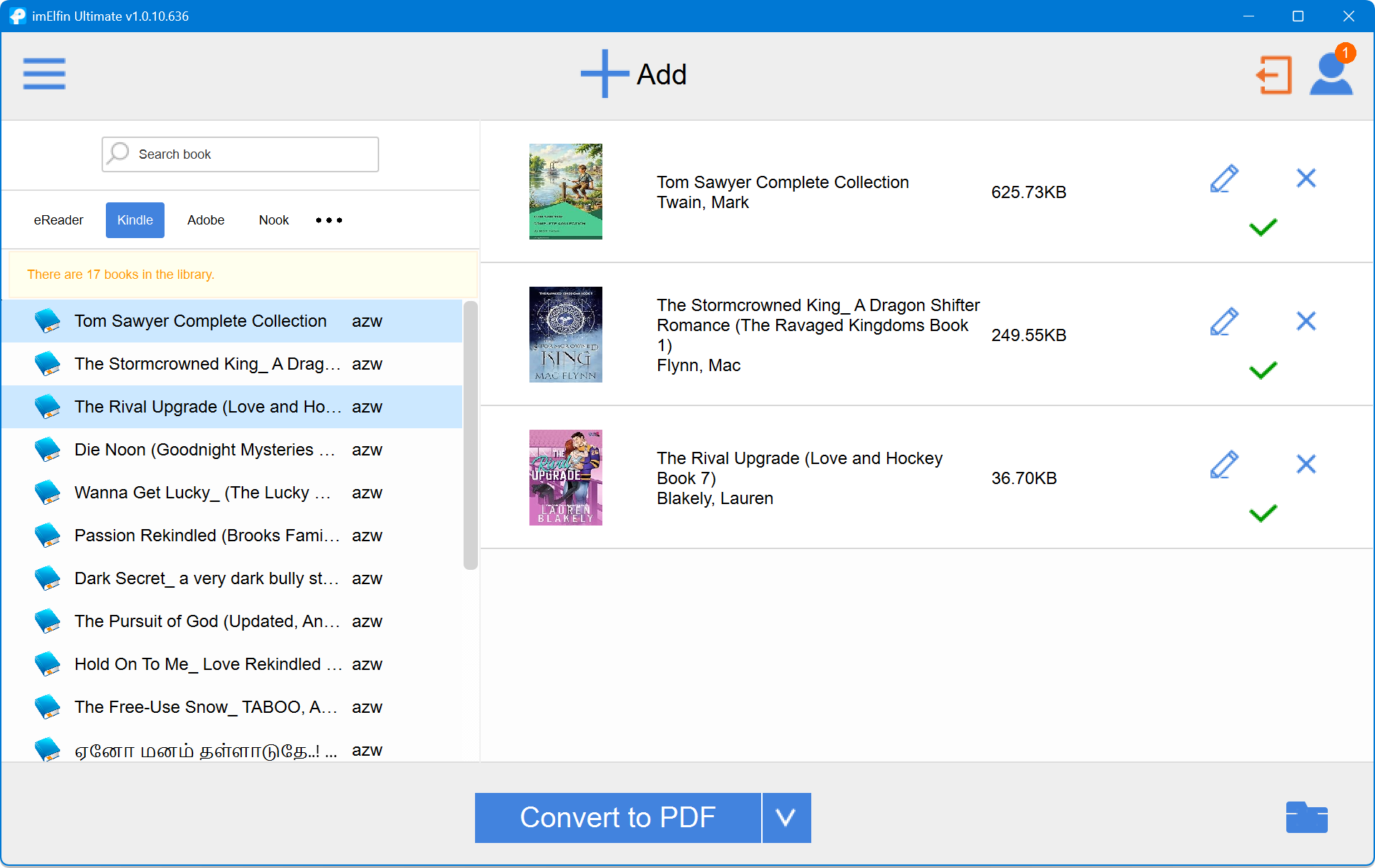Remove Tom Sawyer Complete Collection from list
The width and height of the screenshot is (1375, 868).
pyautogui.click(x=1306, y=178)
